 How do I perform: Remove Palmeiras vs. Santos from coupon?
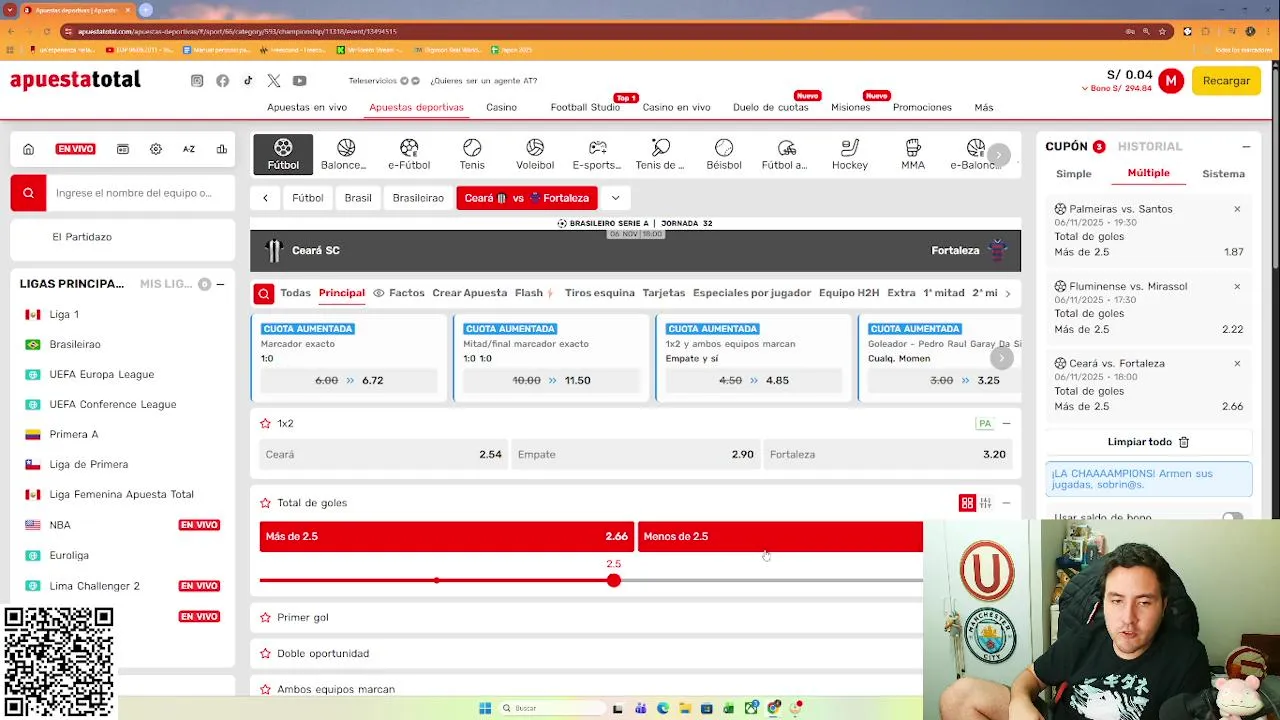(x=1237, y=209)
